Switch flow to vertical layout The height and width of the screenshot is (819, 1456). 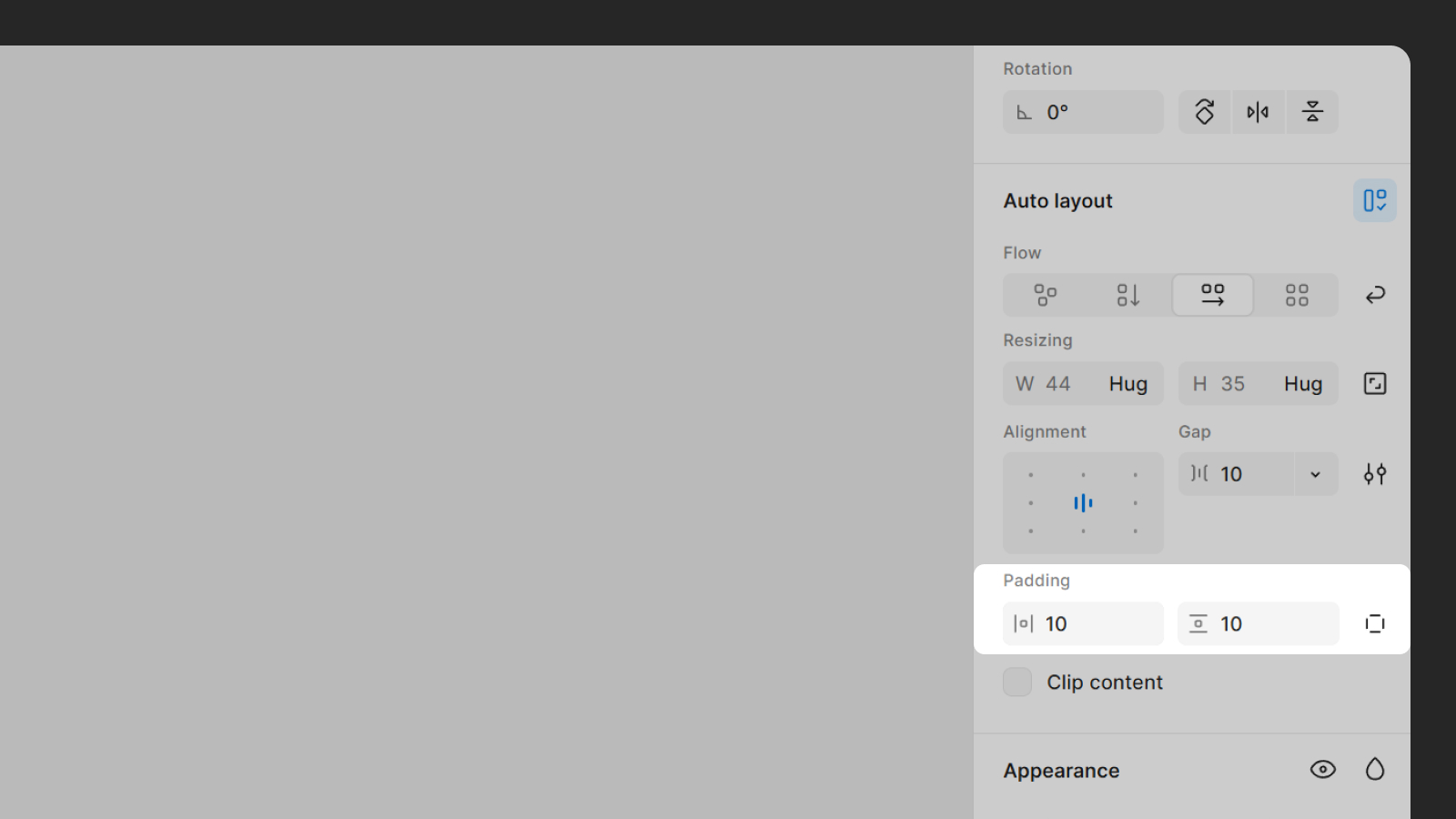point(1127,295)
